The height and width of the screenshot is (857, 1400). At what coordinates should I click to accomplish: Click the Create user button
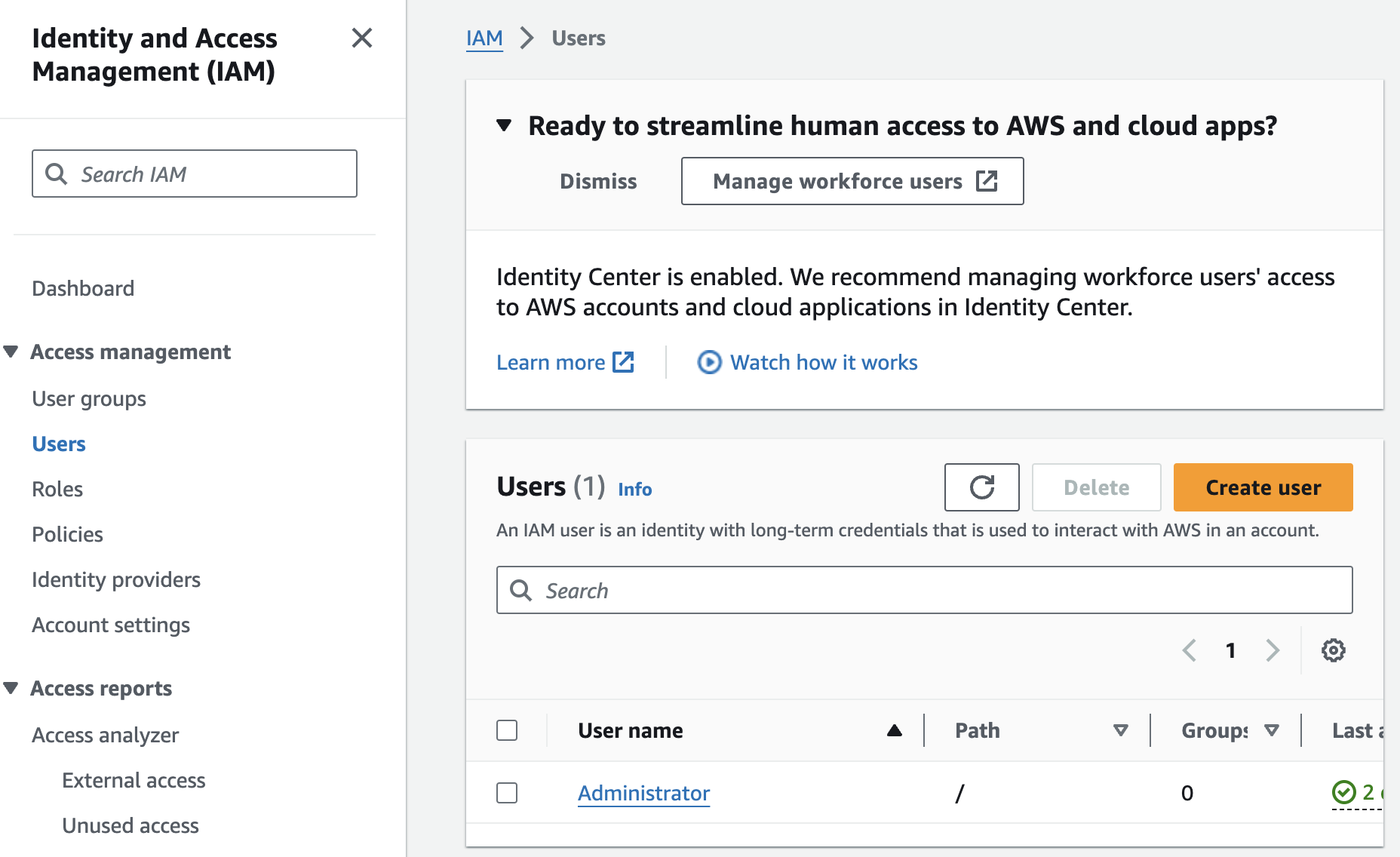click(x=1263, y=487)
